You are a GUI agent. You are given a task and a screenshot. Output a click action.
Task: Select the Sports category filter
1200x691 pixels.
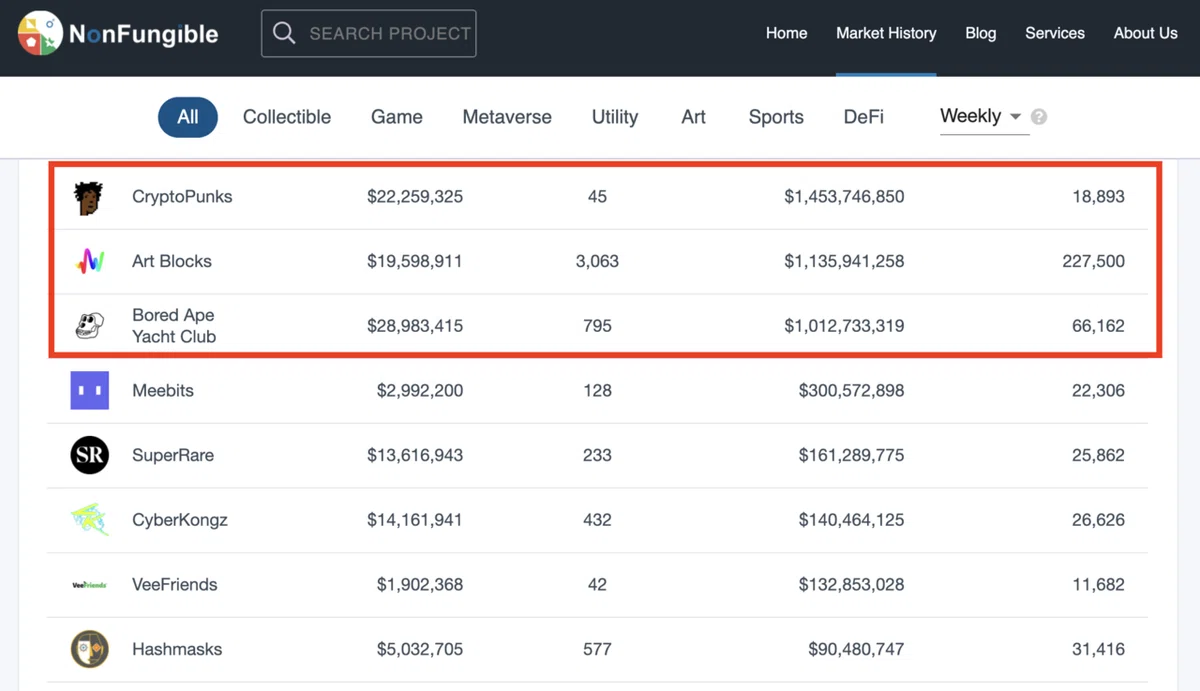776,117
